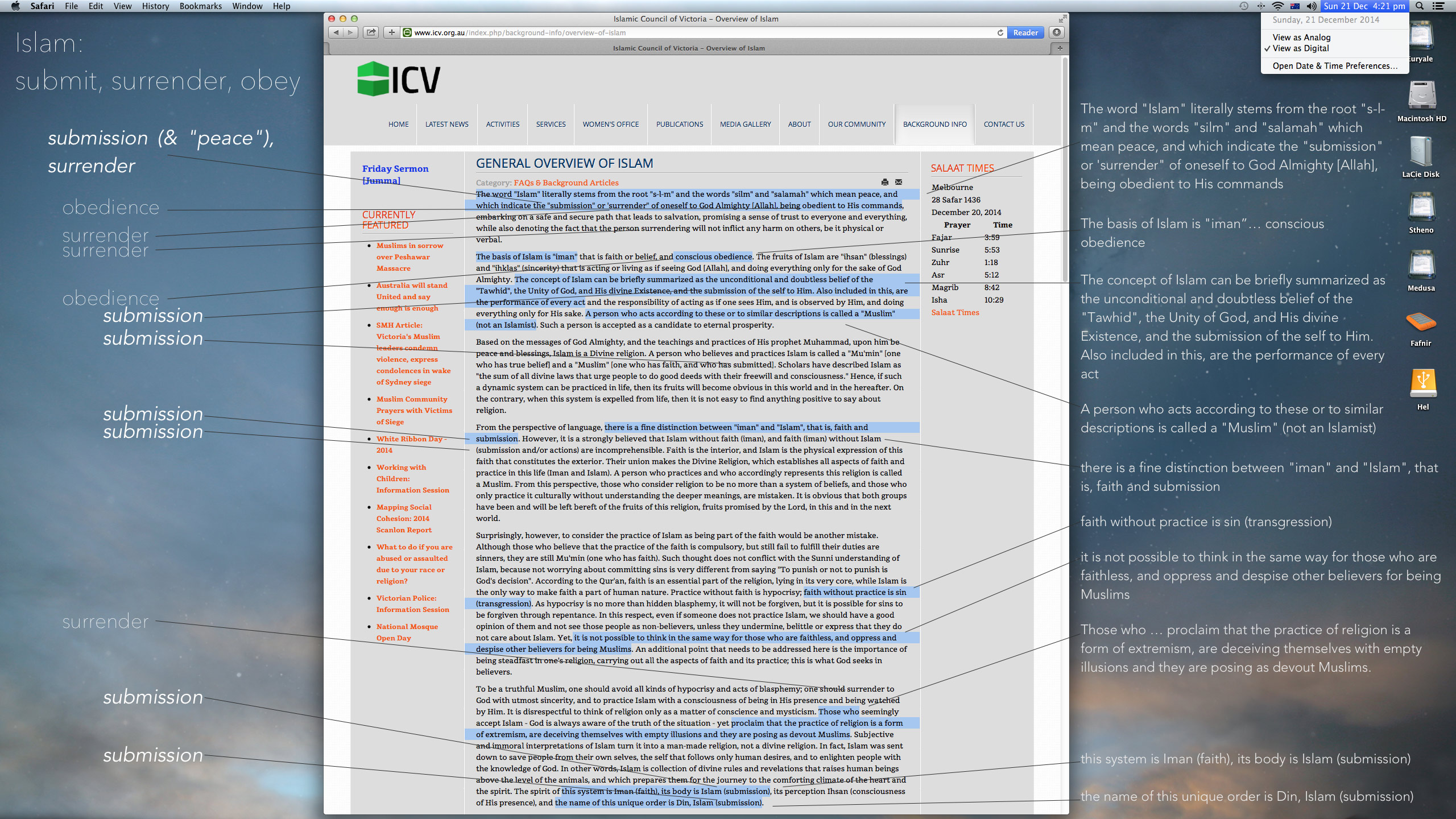Open the Edit menu
Image resolution: width=1456 pixels, height=819 pixels.
[x=96, y=6]
